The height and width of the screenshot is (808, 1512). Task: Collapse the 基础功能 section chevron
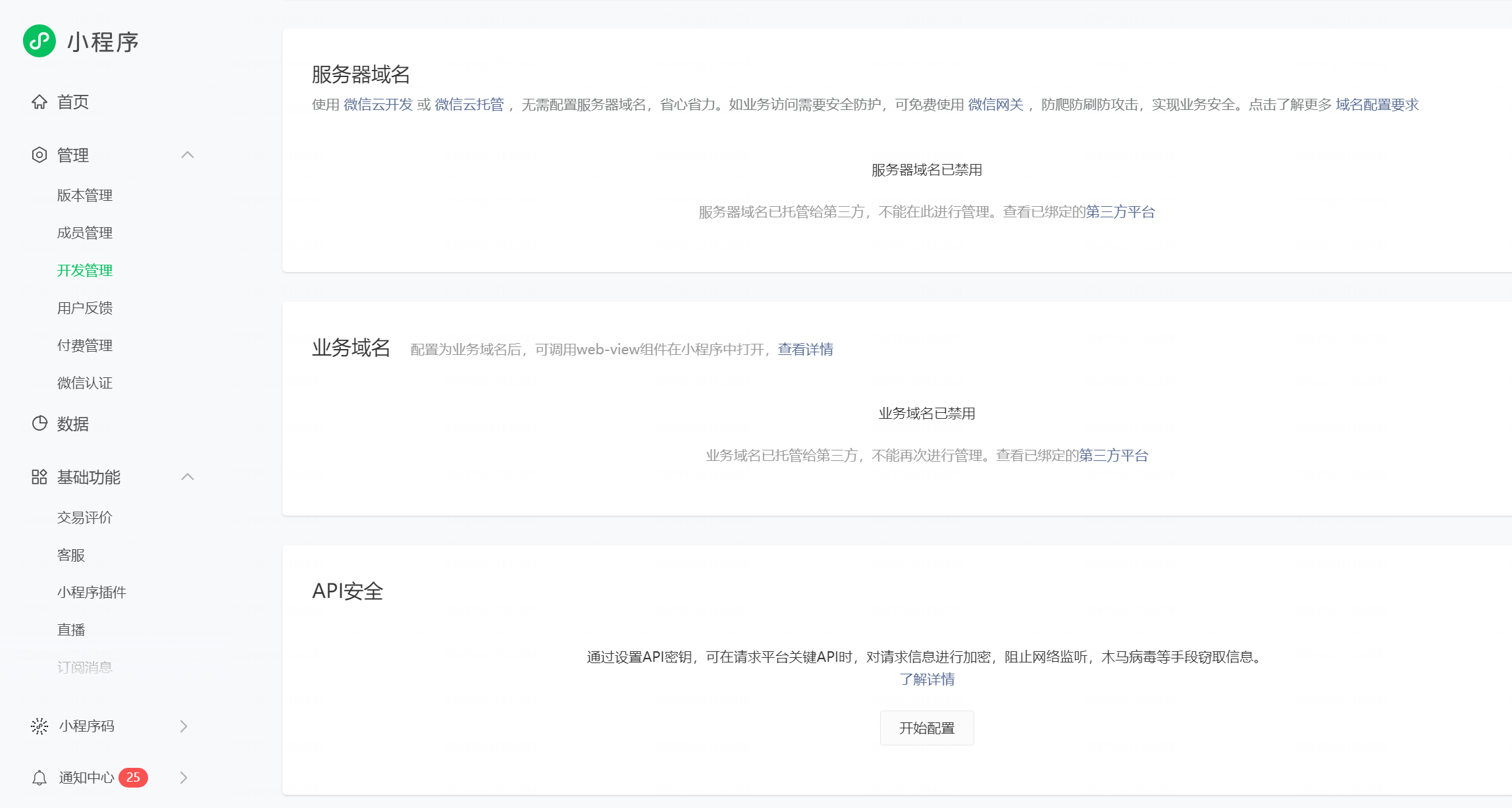[188, 477]
